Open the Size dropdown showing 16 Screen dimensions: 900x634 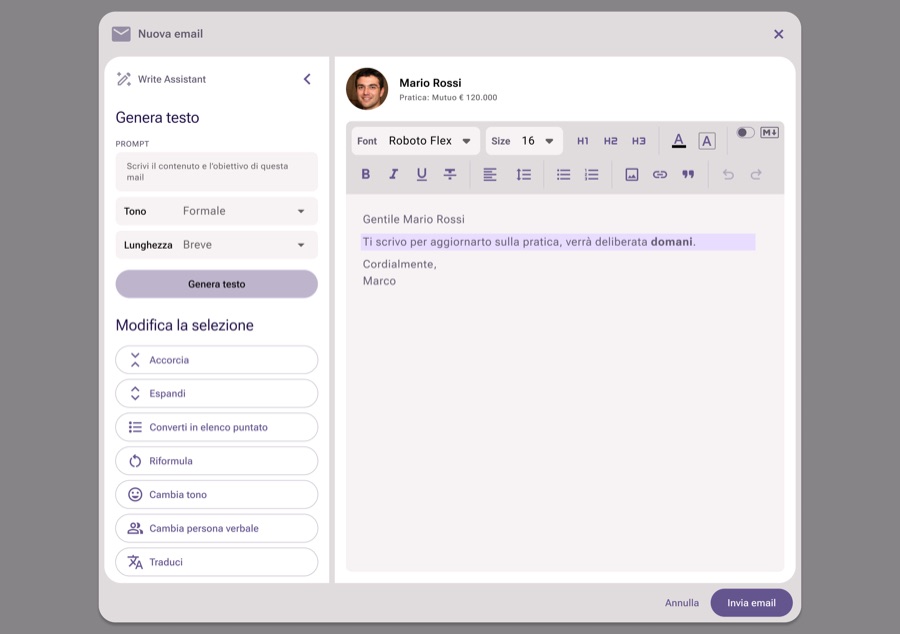(524, 141)
